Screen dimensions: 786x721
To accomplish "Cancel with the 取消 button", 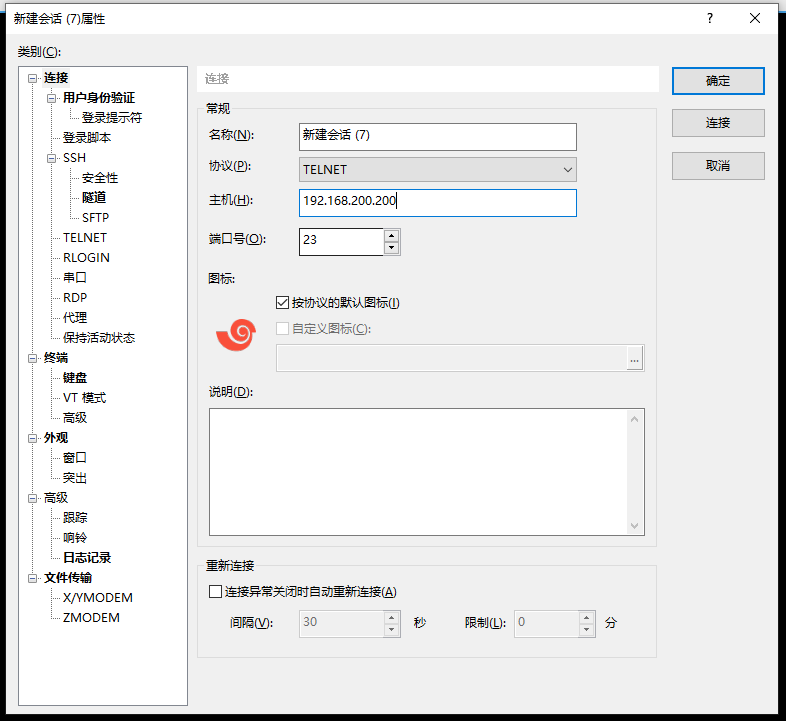I will tap(718, 166).
